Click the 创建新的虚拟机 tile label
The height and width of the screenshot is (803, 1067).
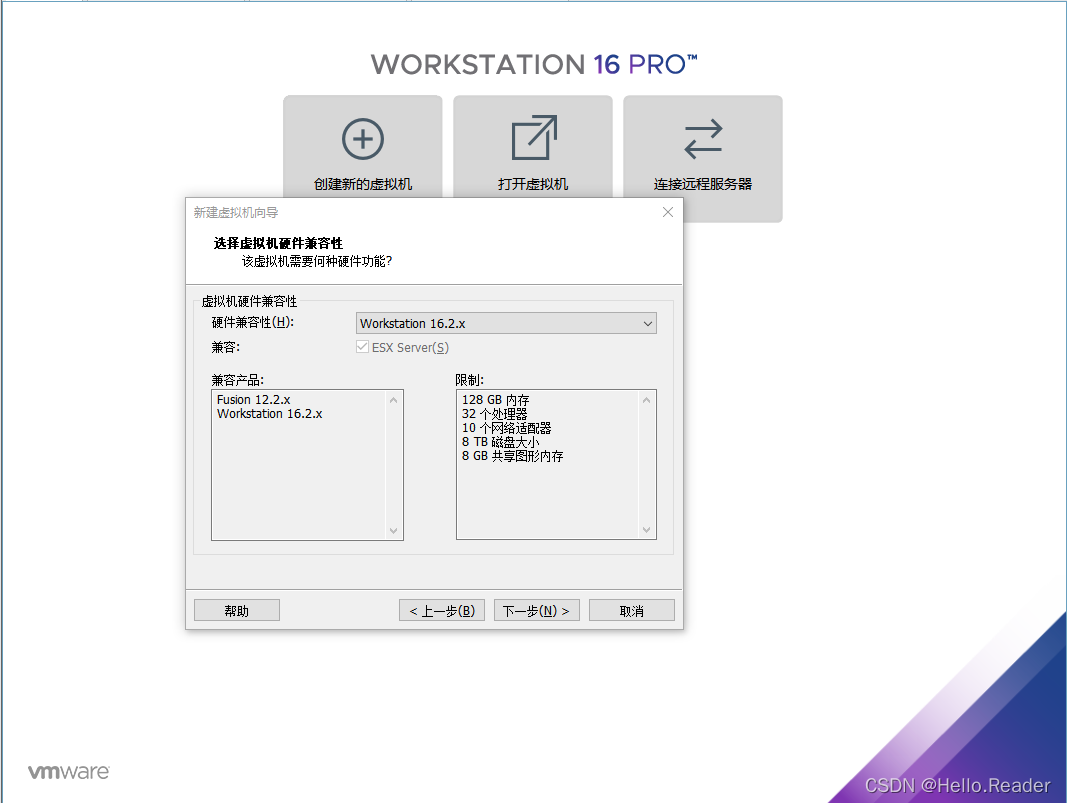[363, 184]
